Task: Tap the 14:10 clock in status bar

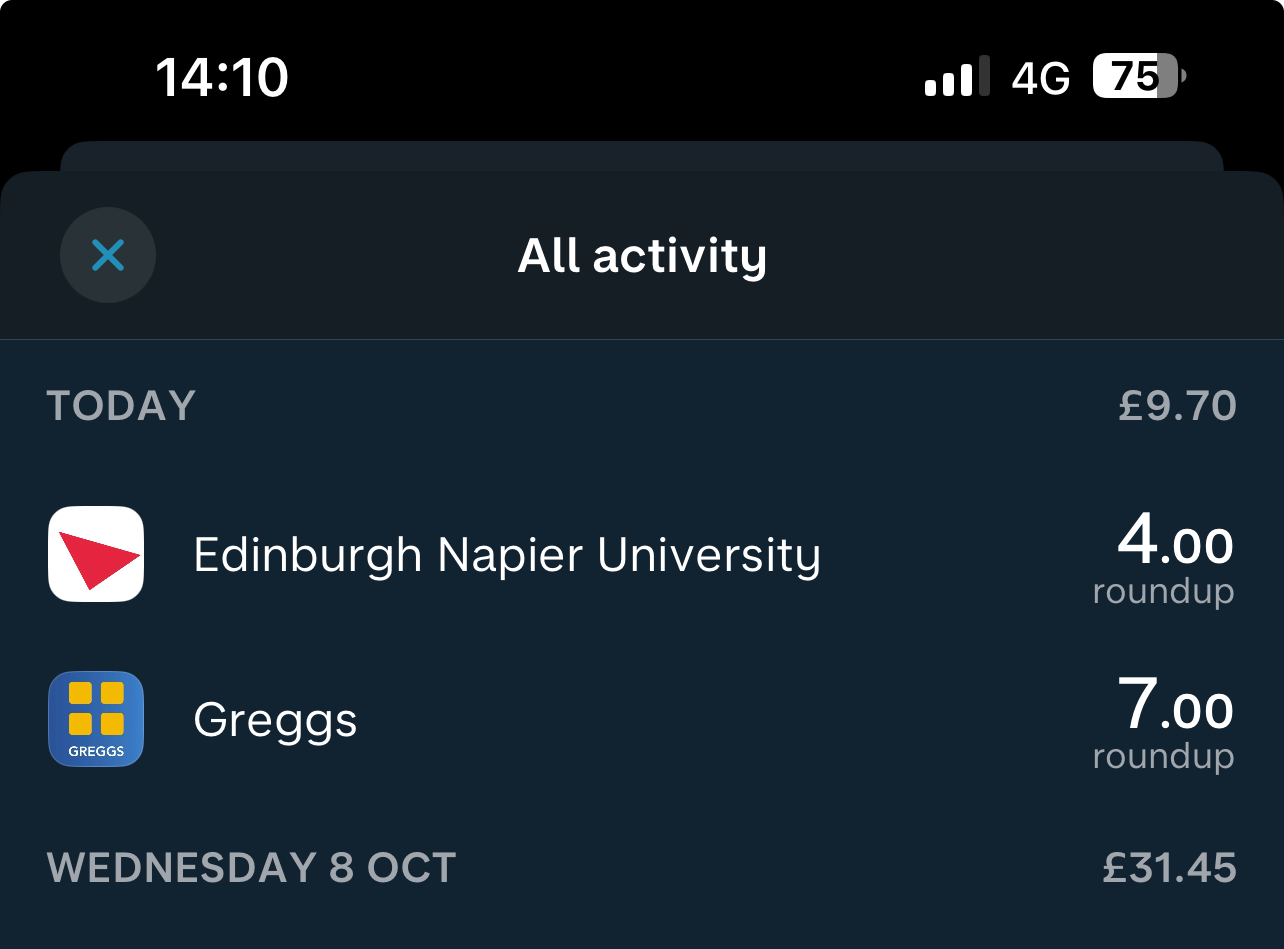Action: pyautogui.click(x=222, y=77)
